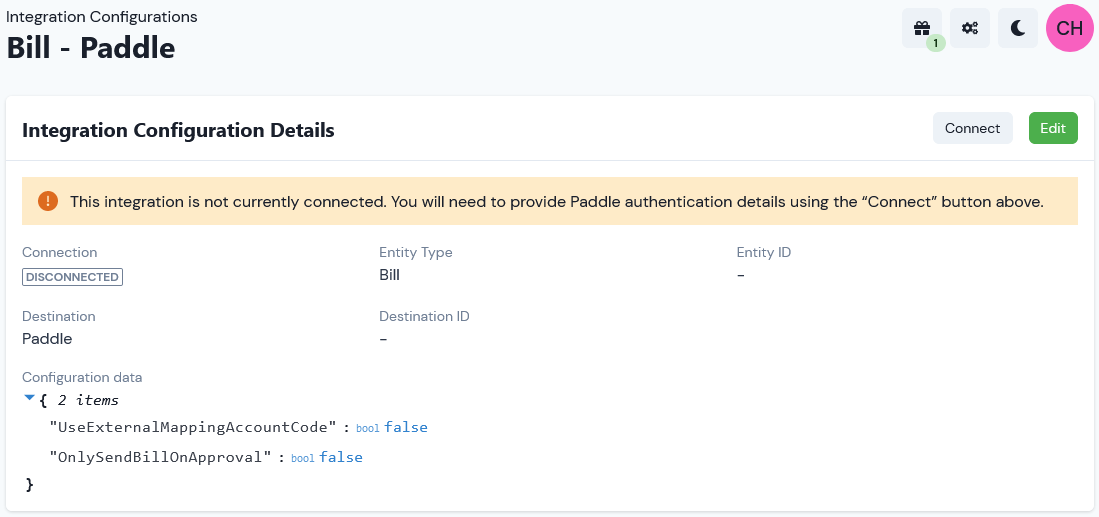Click the Integration Configuration Details heading
The width and height of the screenshot is (1099, 517).
click(x=178, y=130)
